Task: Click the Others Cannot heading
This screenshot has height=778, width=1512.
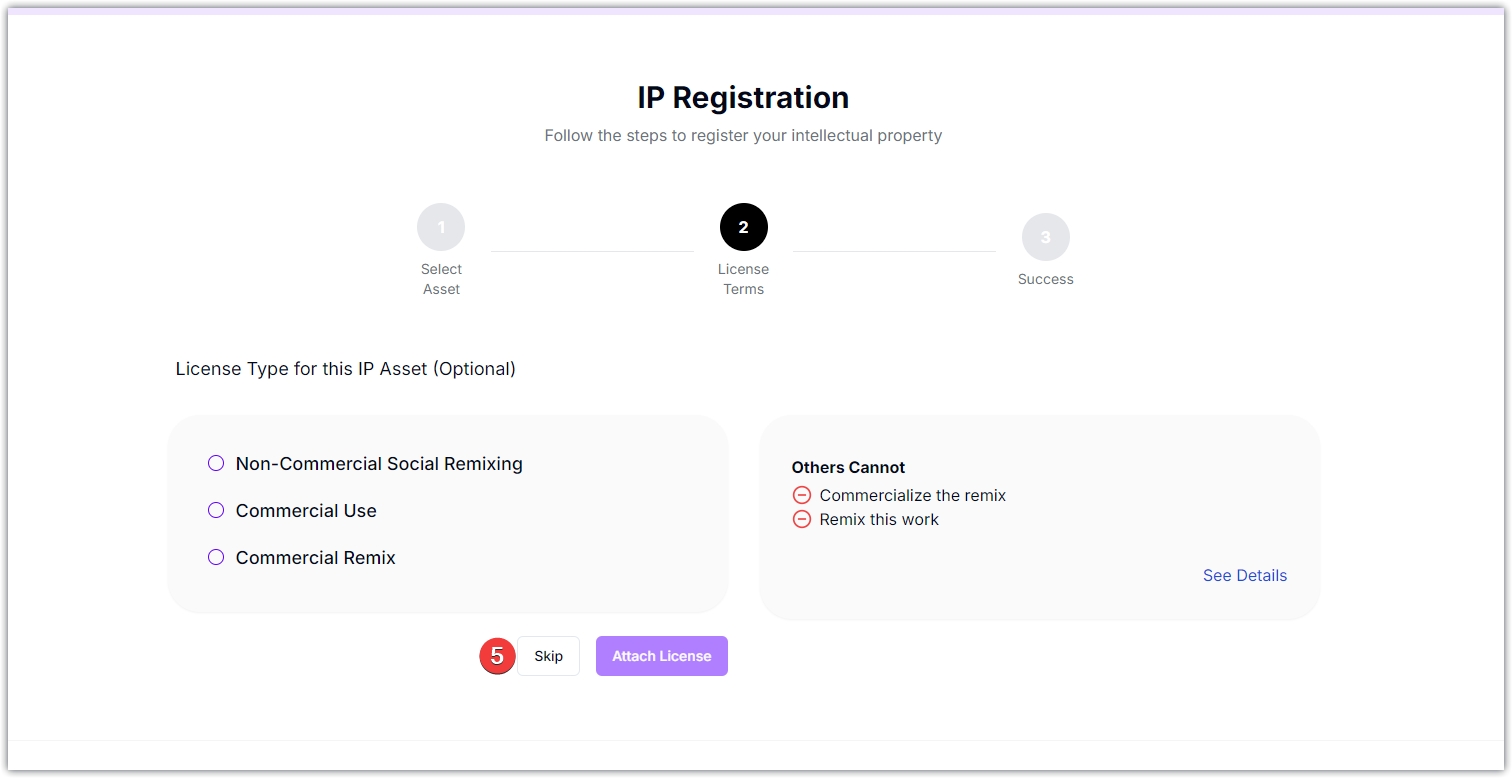Action: tap(848, 467)
